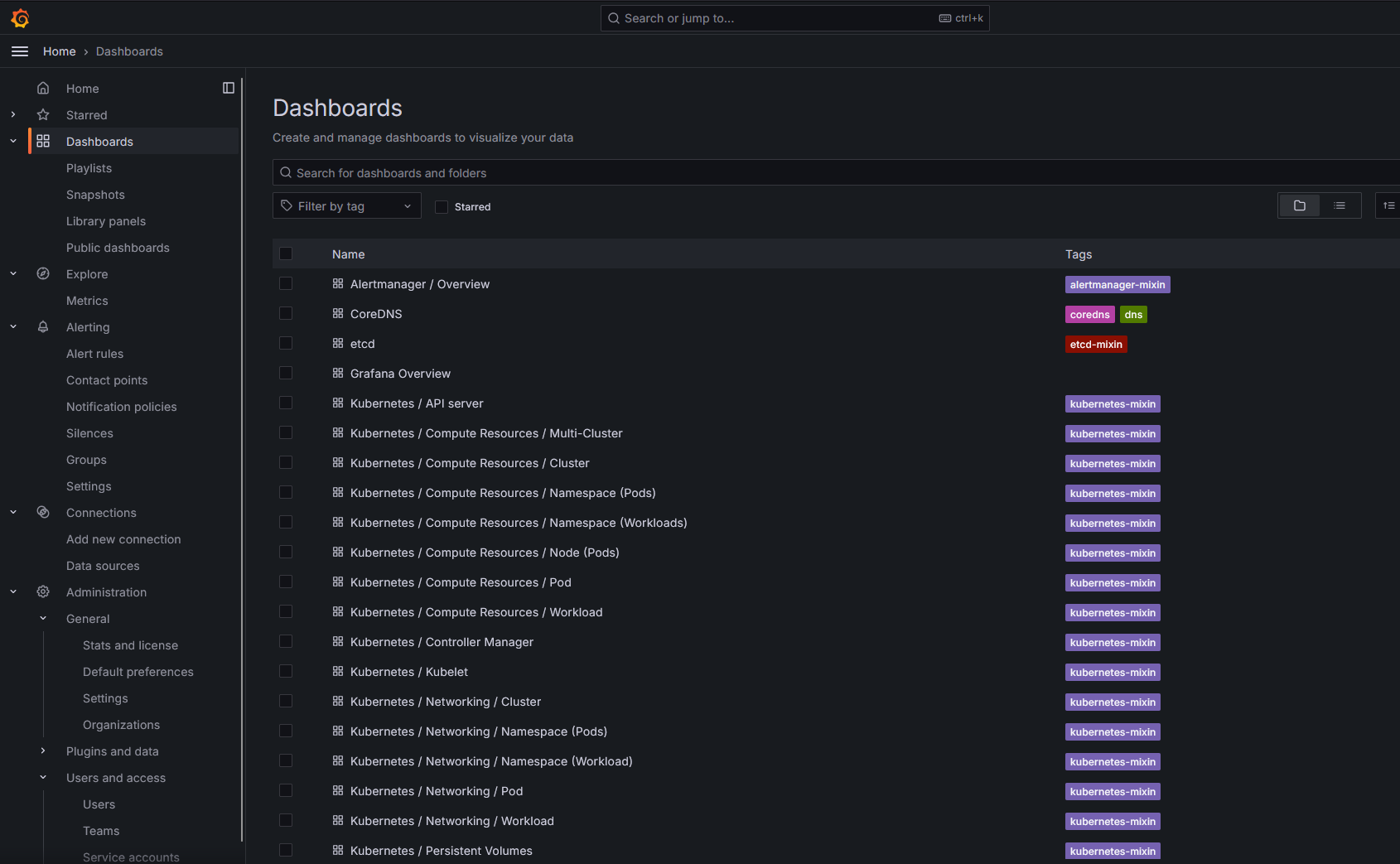Screen dimensions: 1400x864
Task: Click dashboard icon beside Kubernetes / Persistent Volumes
Action: 338,850
